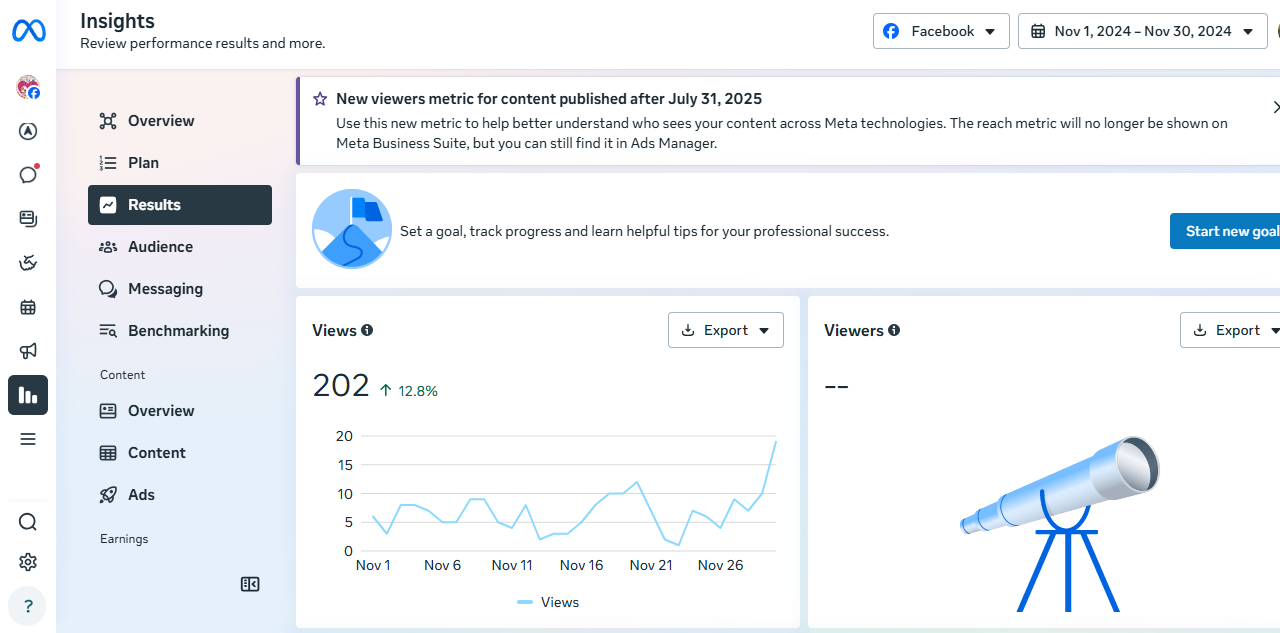Open the Planner calendar icon in left rail

tap(28, 307)
